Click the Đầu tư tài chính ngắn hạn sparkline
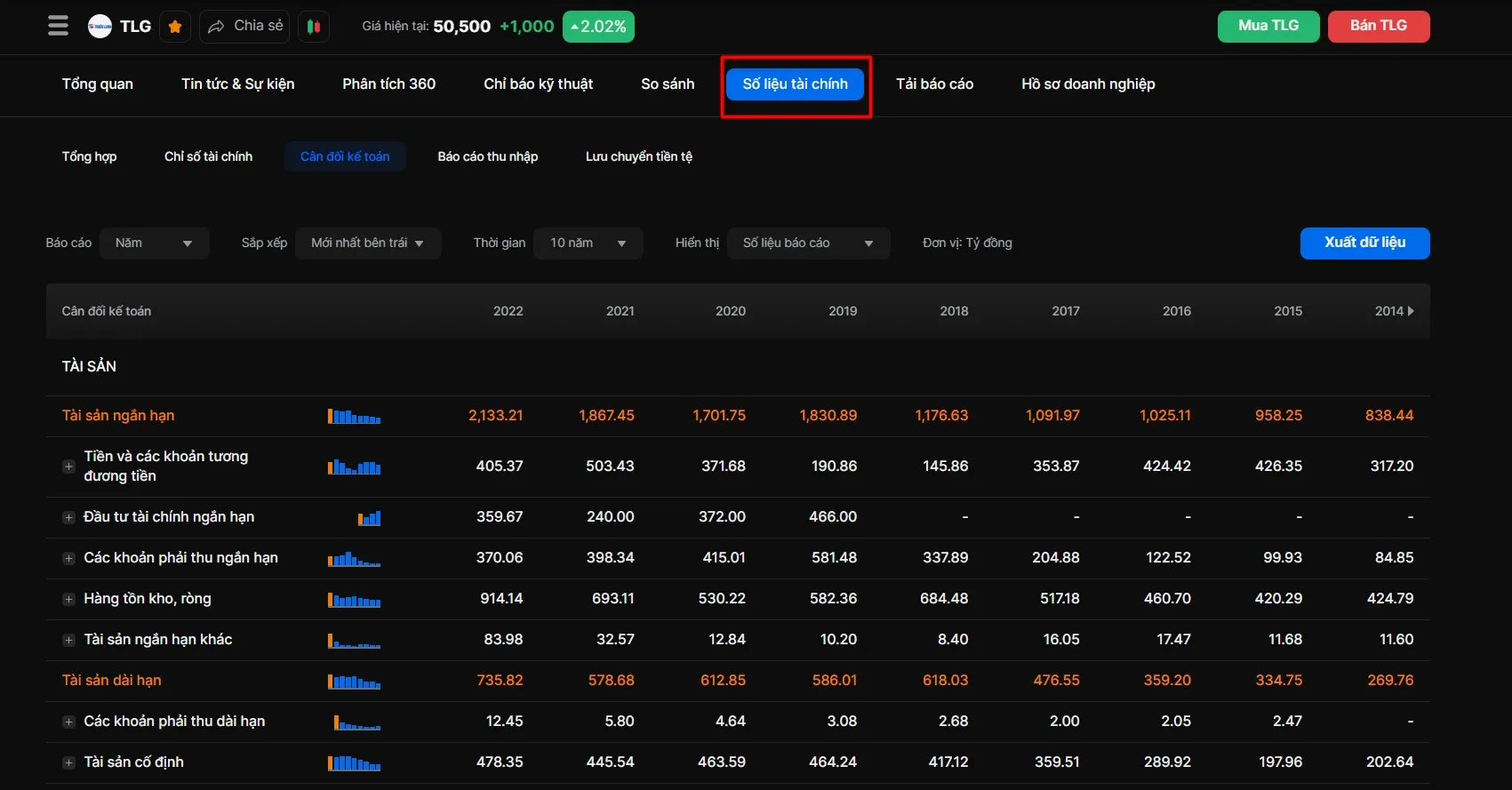1512x790 pixels. coord(369,517)
